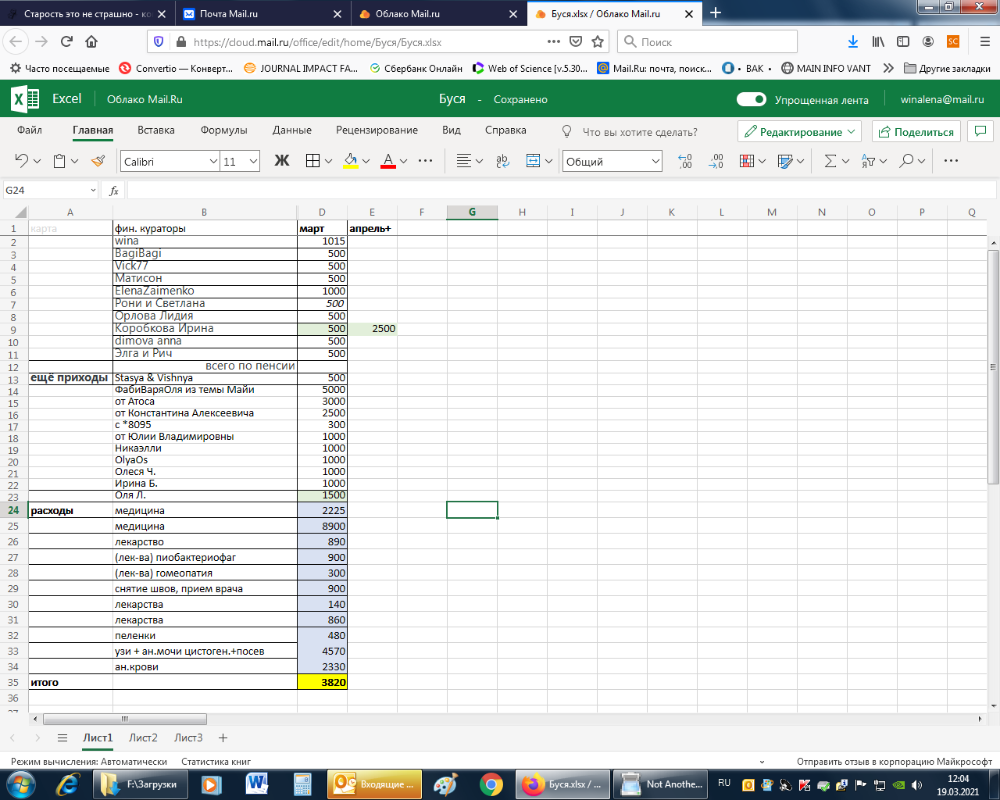Open the Calibri font name dropdown
The height and width of the screenshot is (800, 1000).
[x=169, y=161]
